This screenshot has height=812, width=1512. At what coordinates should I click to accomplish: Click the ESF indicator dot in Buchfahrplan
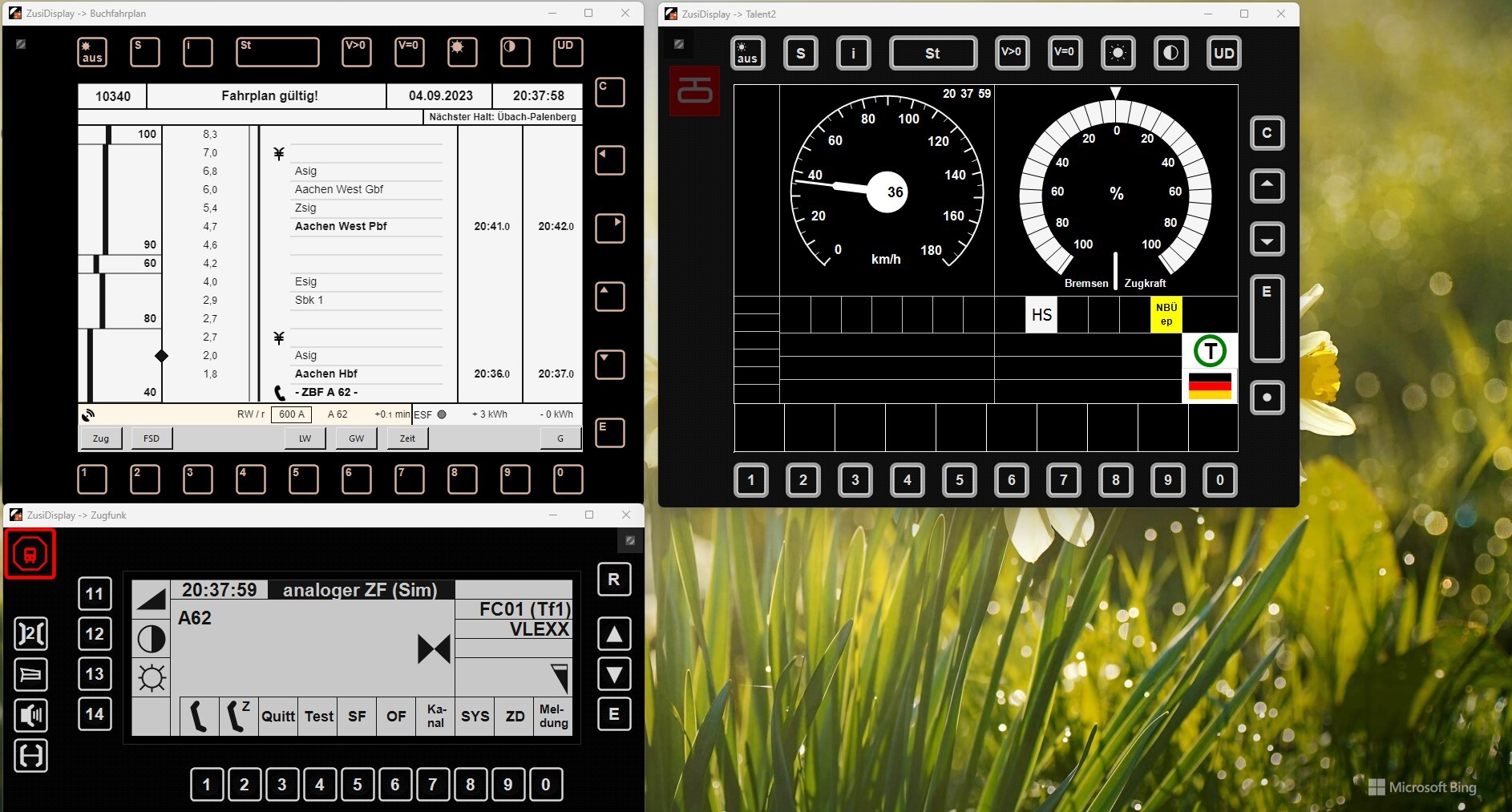(x=442, y=414)
